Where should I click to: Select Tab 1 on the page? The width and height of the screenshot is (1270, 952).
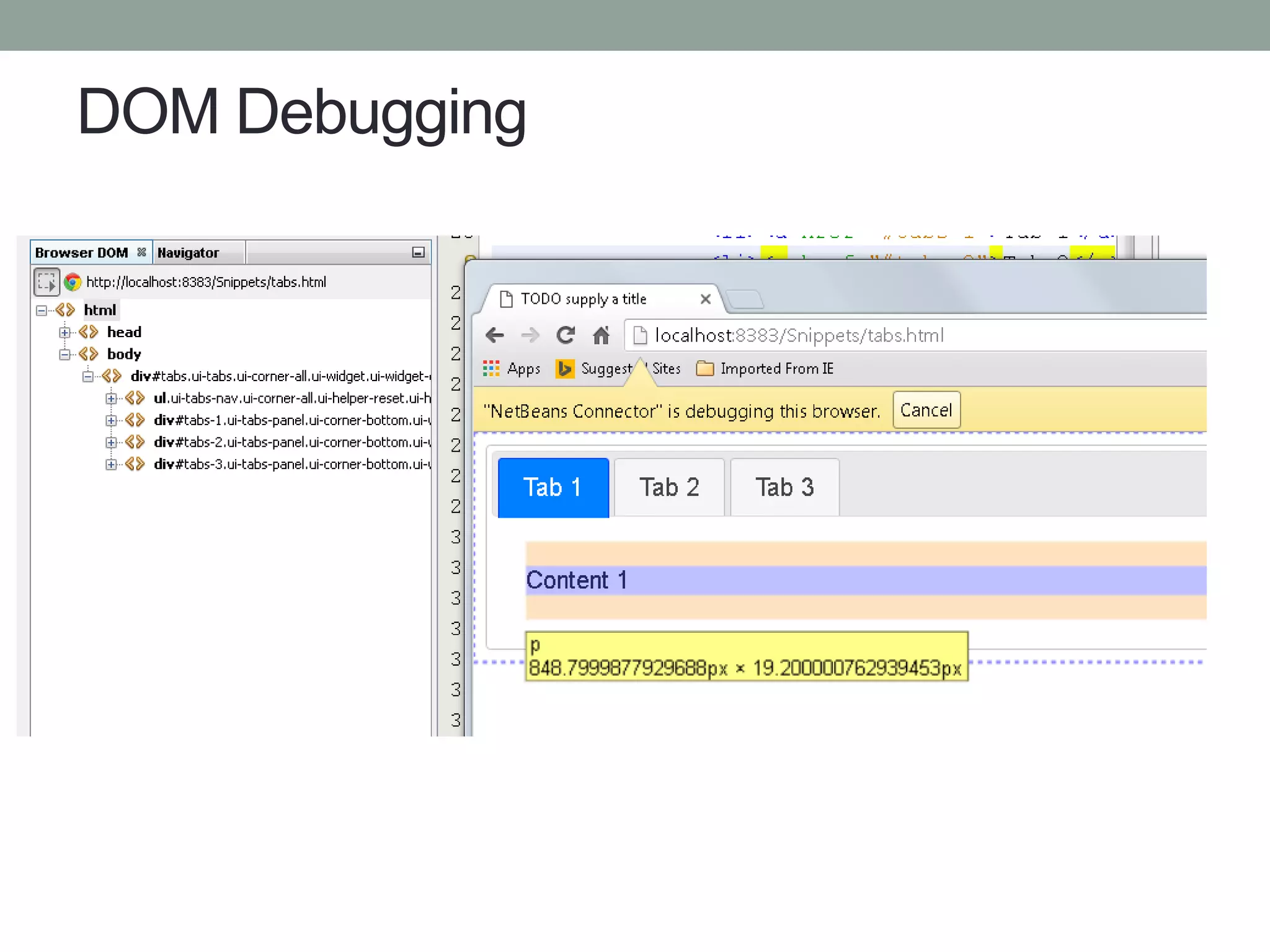[553, 487]
